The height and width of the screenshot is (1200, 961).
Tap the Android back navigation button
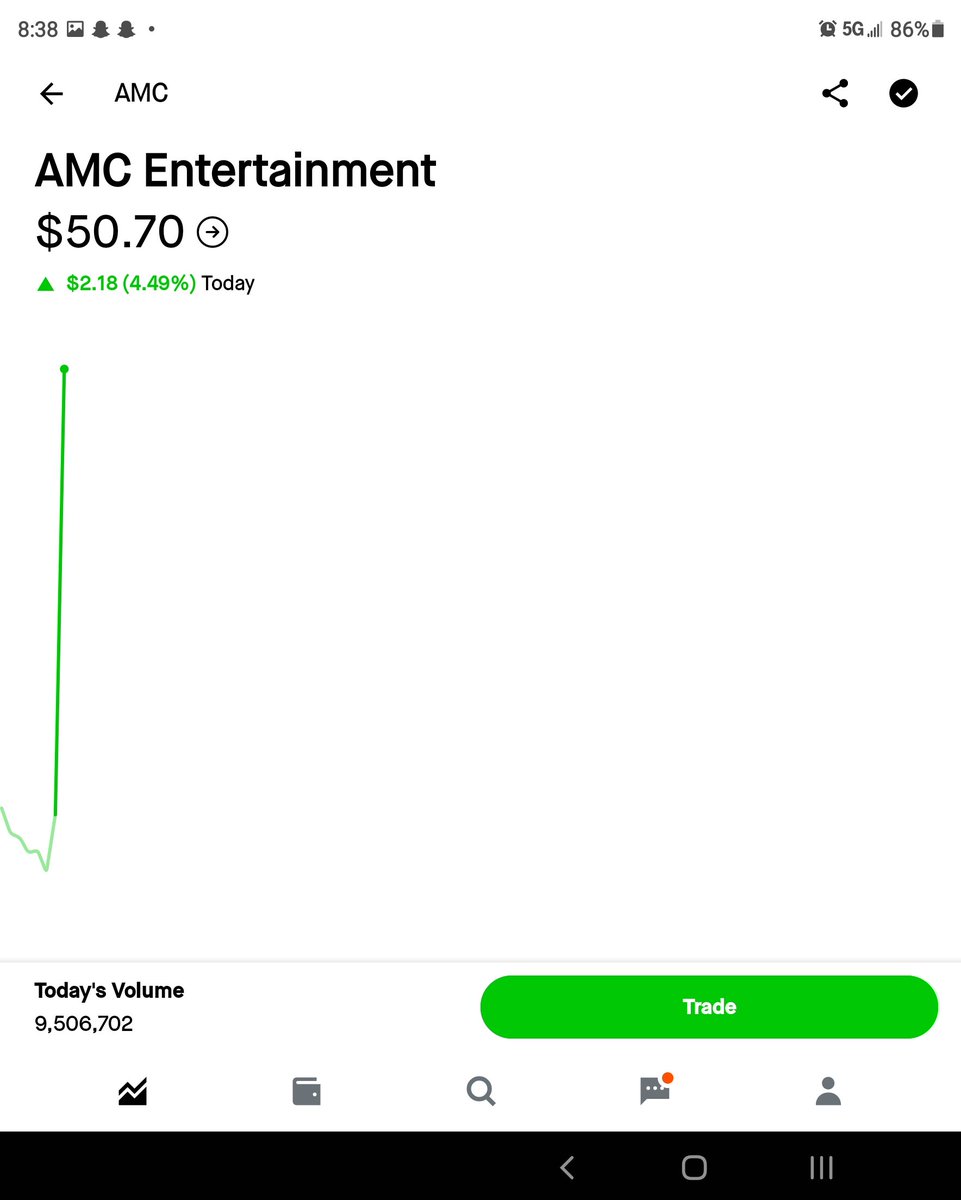[567, 1167]
